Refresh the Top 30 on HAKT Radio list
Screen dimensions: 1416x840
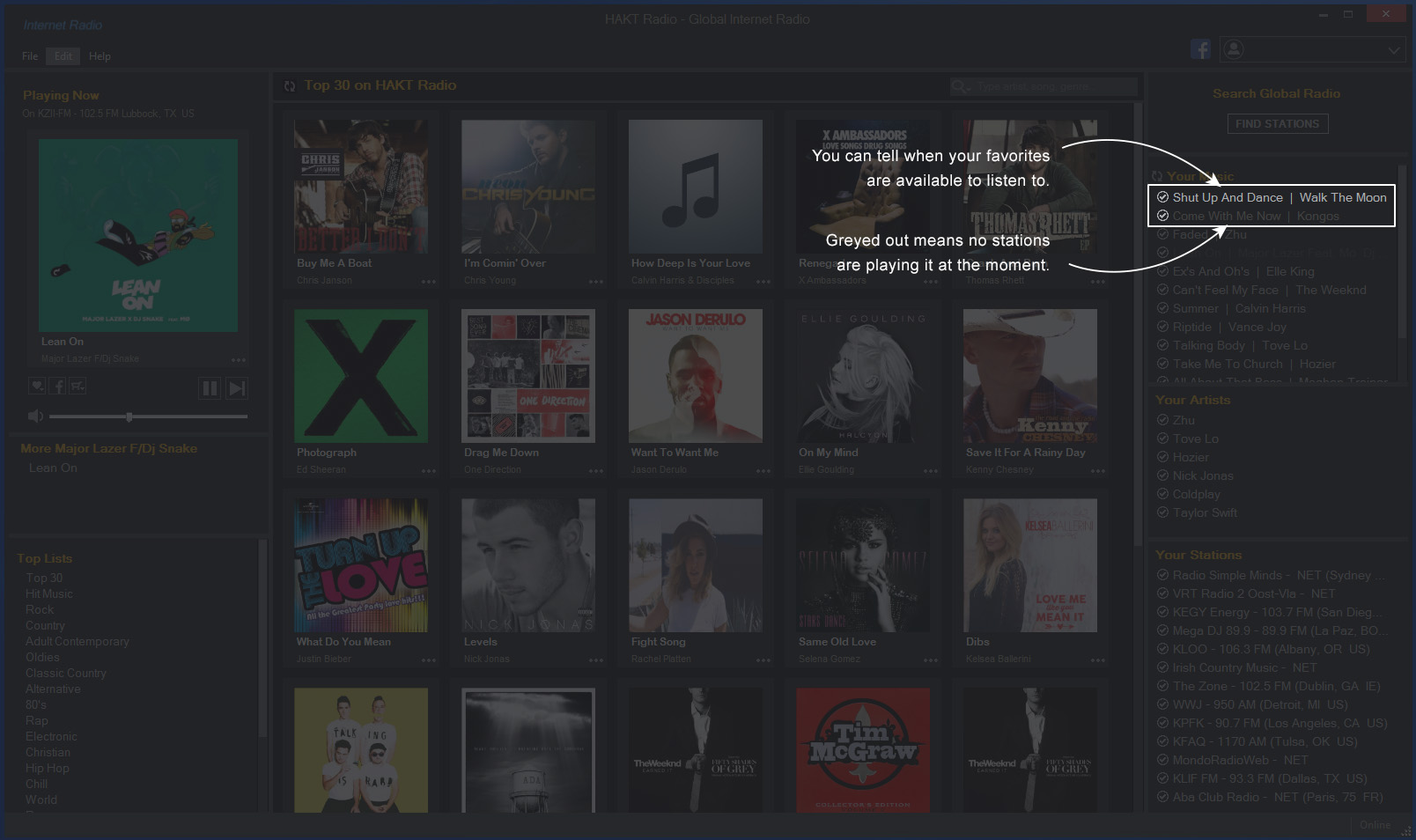tap(290, 86)
